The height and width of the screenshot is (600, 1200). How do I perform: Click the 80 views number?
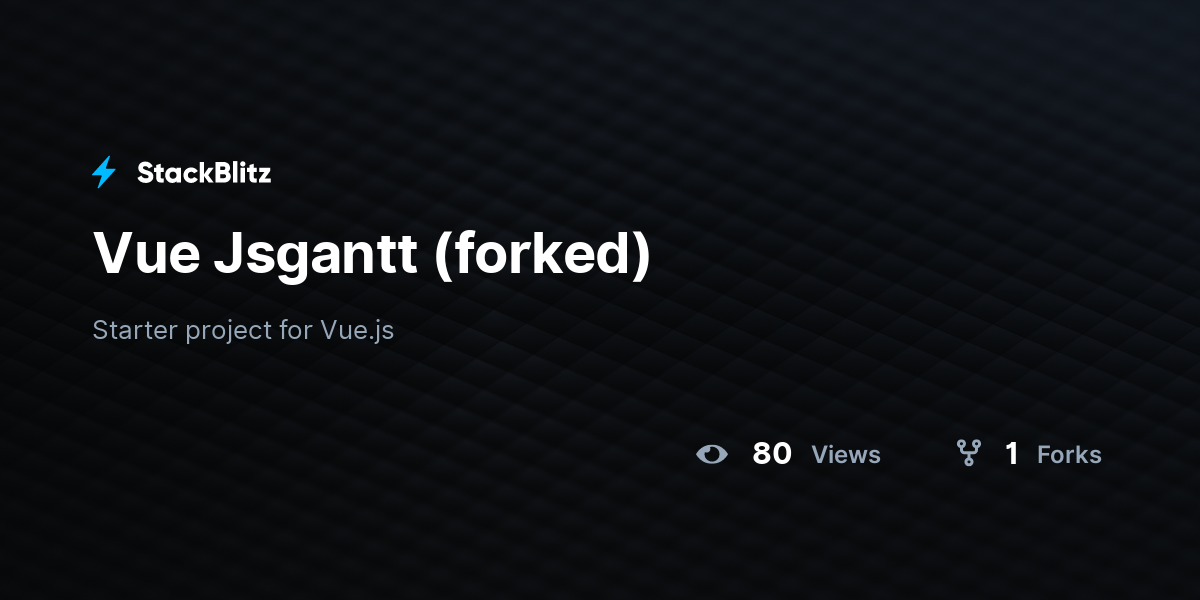pos(772,454)
